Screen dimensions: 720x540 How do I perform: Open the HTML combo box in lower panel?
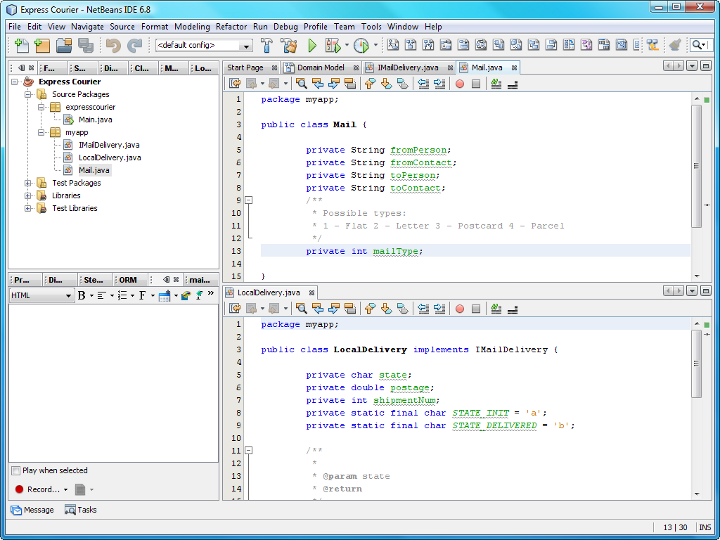[x=41, y=295]
